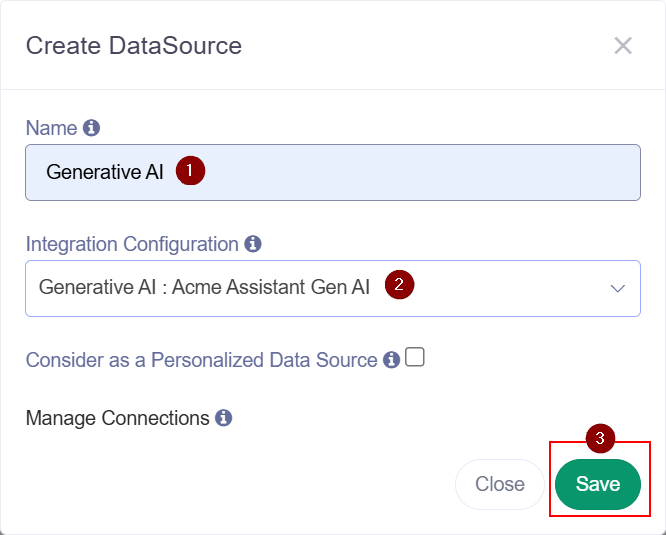Click the Close button

(x=500, y=484)
